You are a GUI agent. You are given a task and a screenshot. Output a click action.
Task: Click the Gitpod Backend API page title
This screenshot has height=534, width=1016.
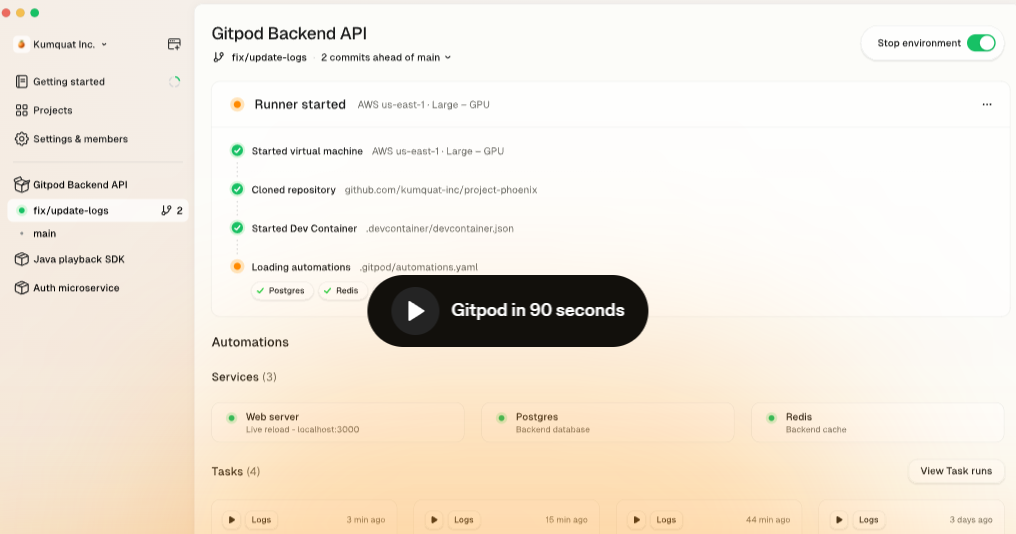click(289, 34)
